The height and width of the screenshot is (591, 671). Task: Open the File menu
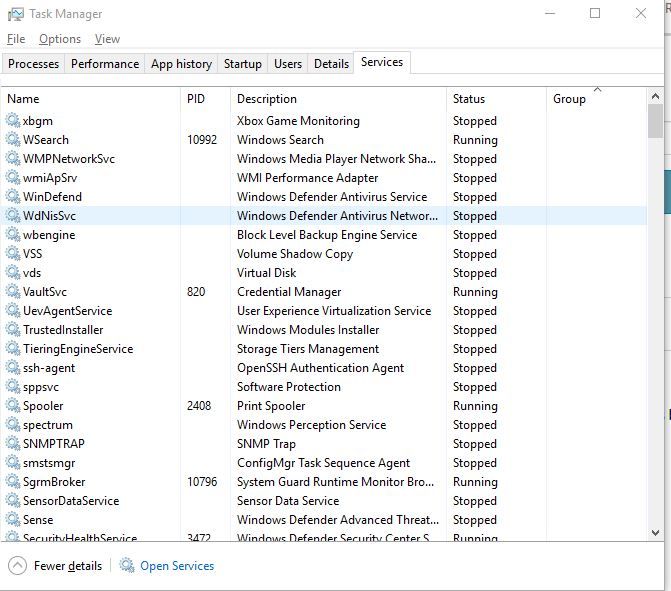coord(16,39)
